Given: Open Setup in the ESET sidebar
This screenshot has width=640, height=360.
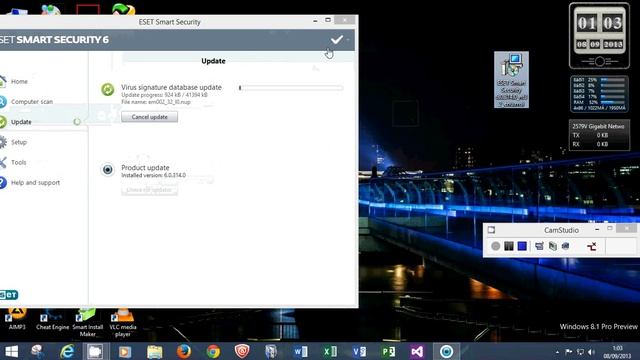Looking at the screenshot, I should [x=19, y=142].
